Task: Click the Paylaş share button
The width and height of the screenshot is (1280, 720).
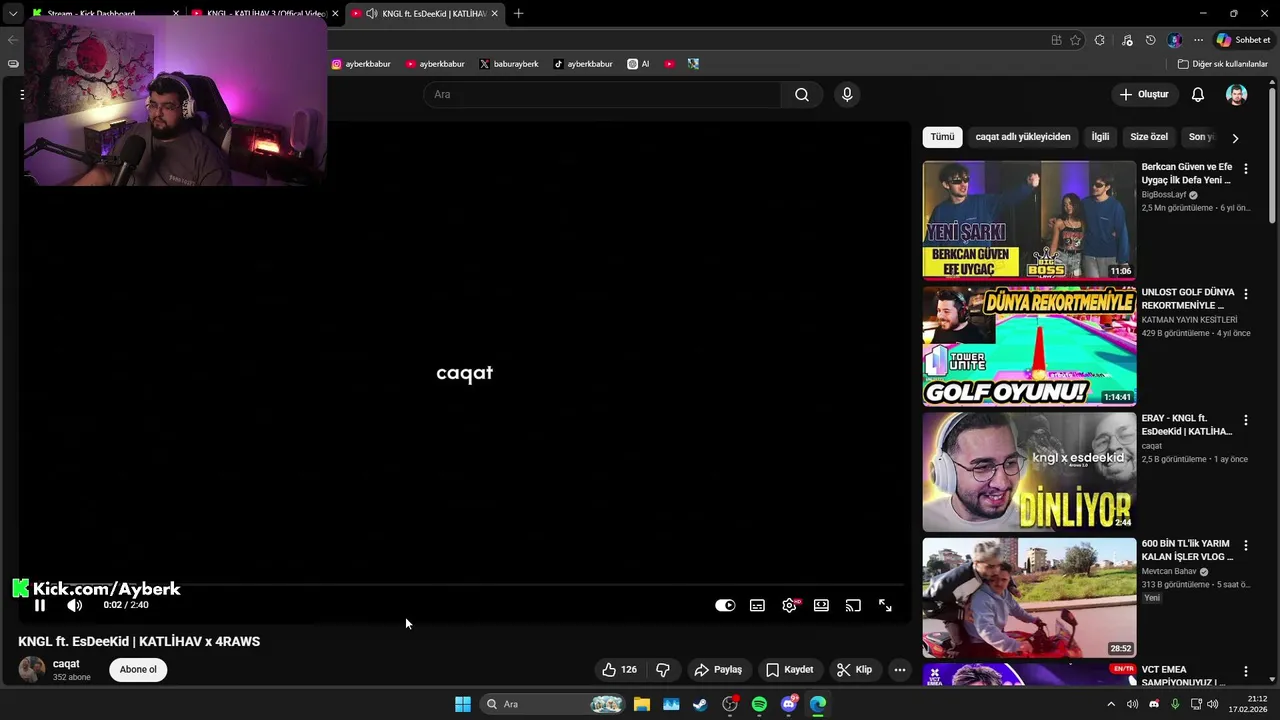Action: click(x=718, y=670)
